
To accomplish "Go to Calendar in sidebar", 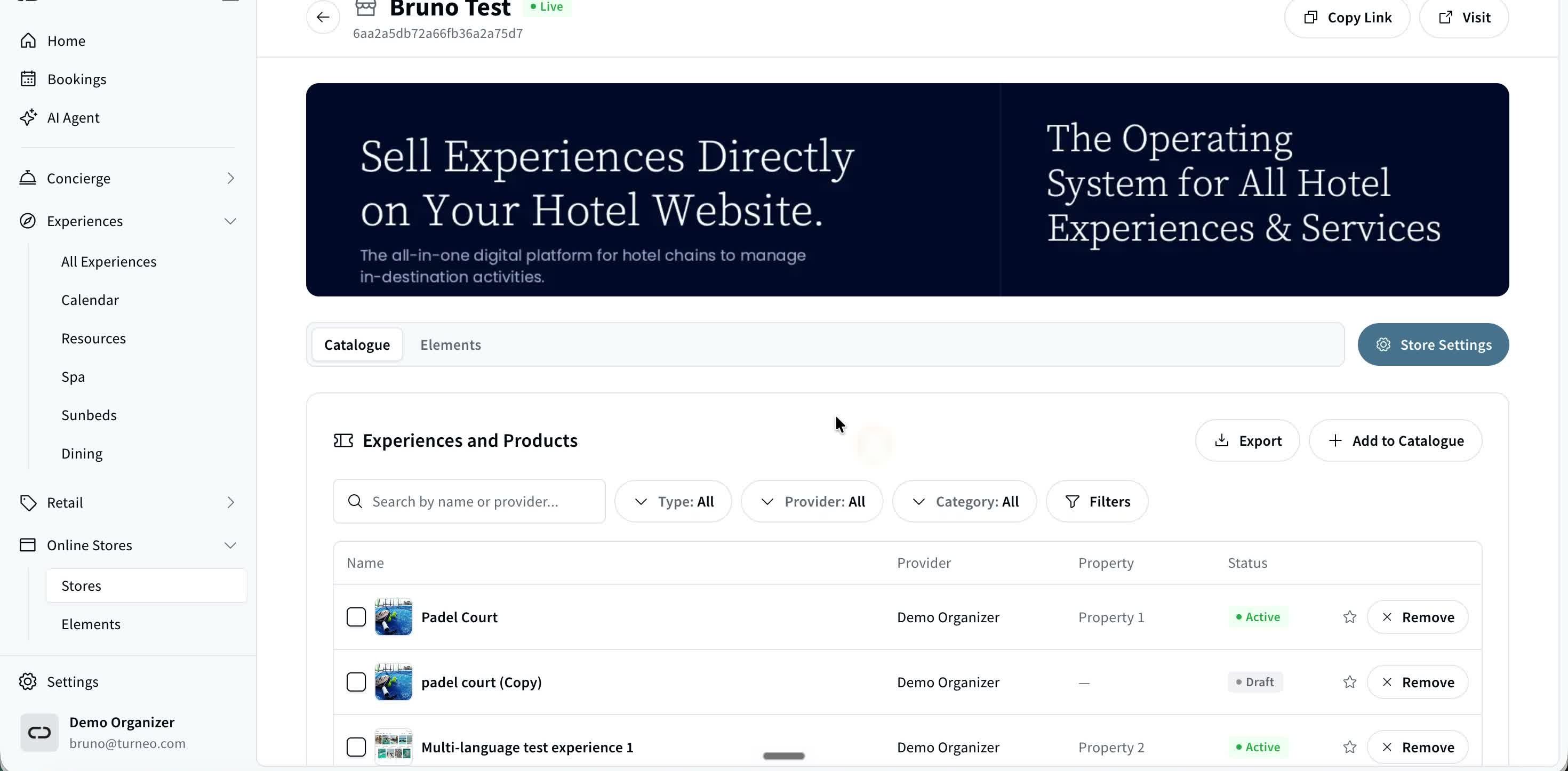I will tap(90, 300).
